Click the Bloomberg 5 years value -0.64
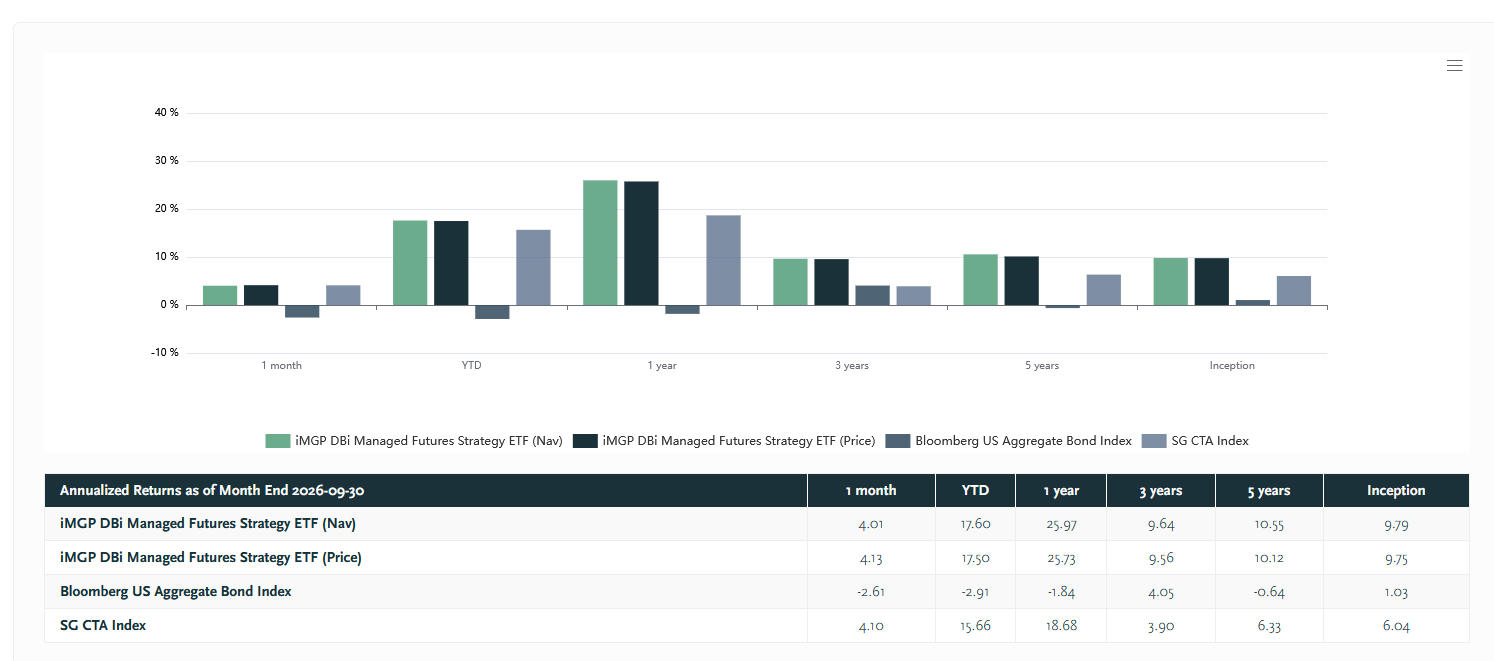This screenshot has width=1494, height=661. [x=1269, y=592]
